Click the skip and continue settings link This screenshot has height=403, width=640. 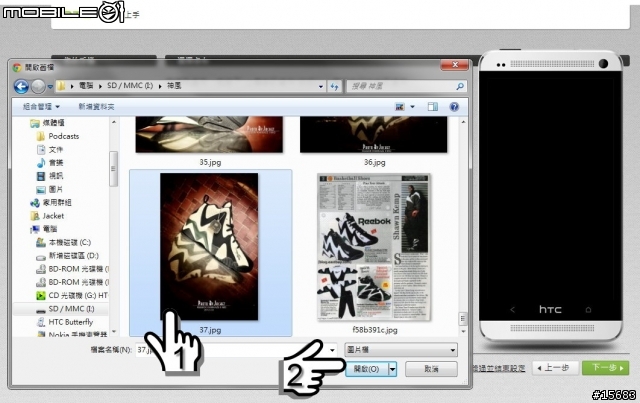[499, 369]
